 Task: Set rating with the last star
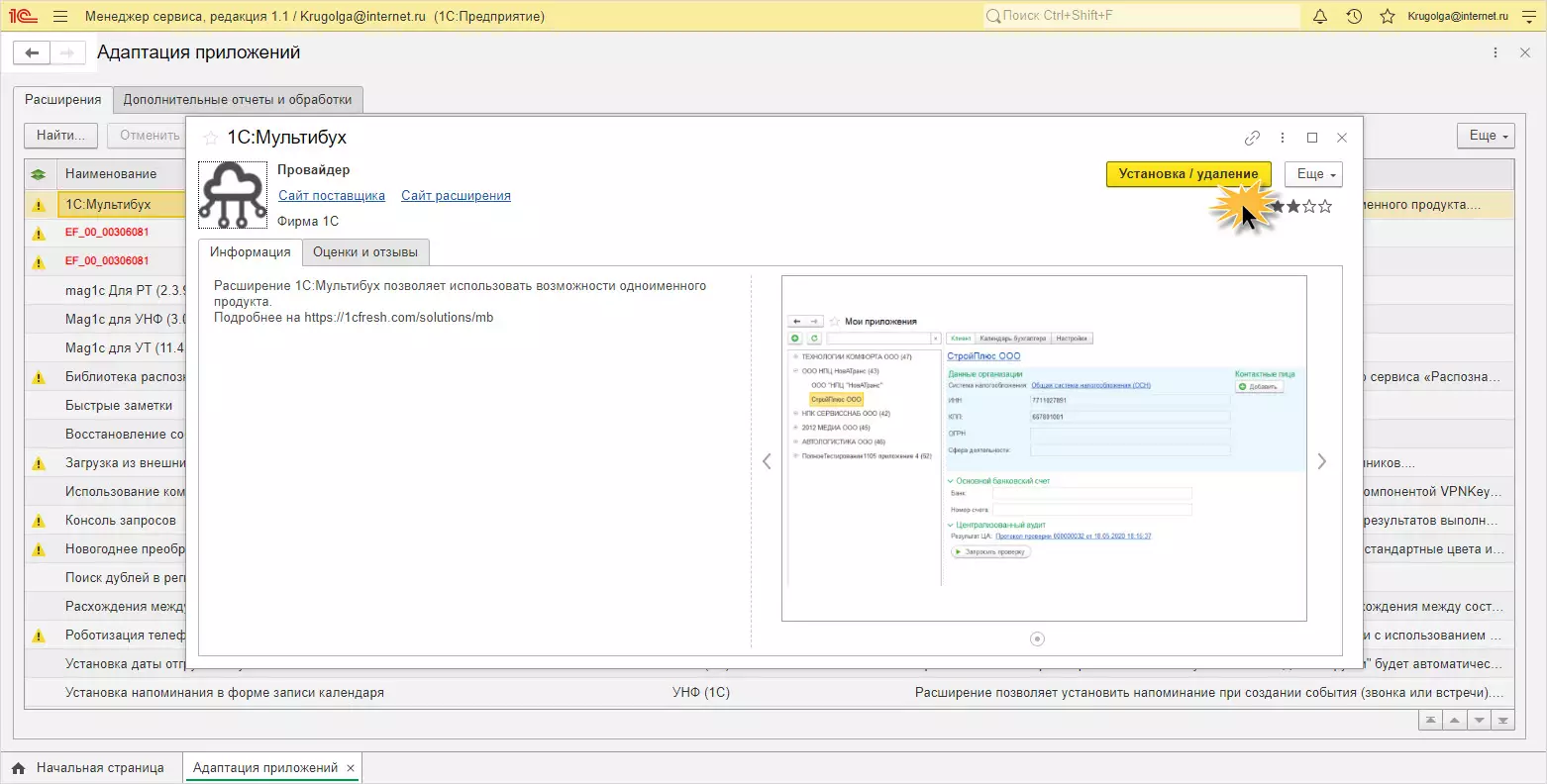(x=1325, y=207)
